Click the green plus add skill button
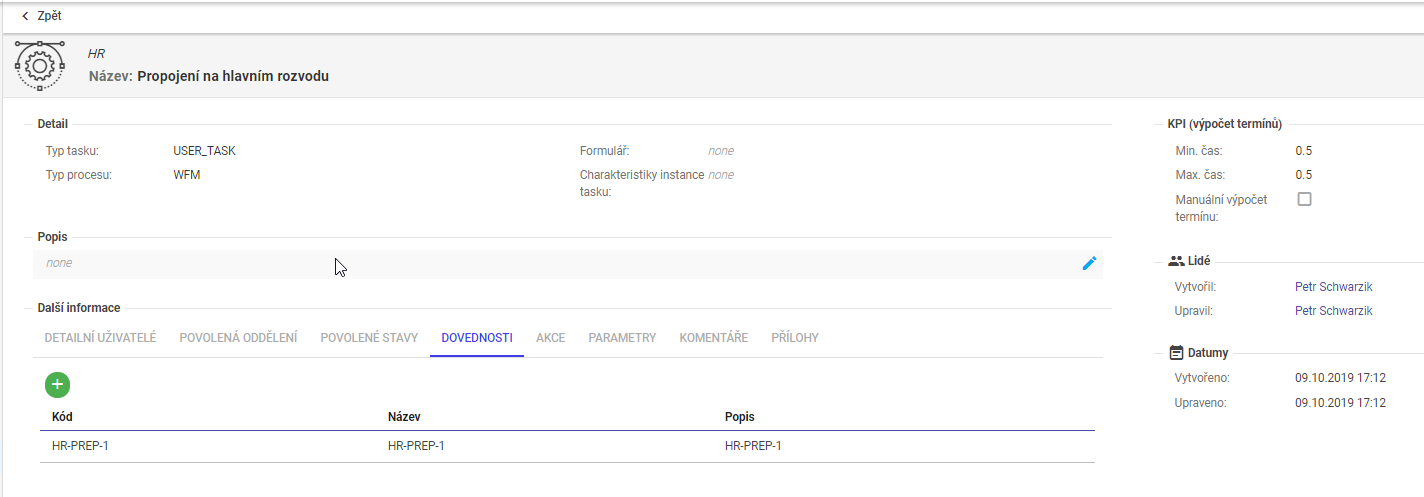Screen dimensions: 1424x497 coord(57,385)
